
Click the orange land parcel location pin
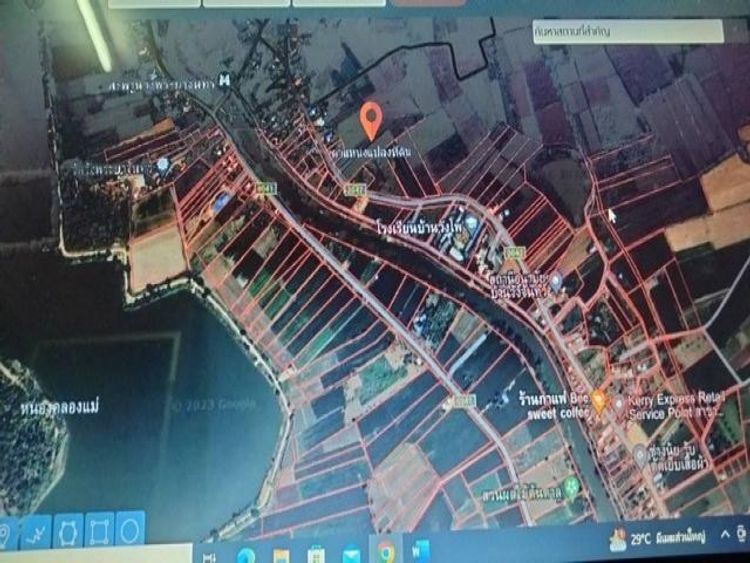point(371,119)
